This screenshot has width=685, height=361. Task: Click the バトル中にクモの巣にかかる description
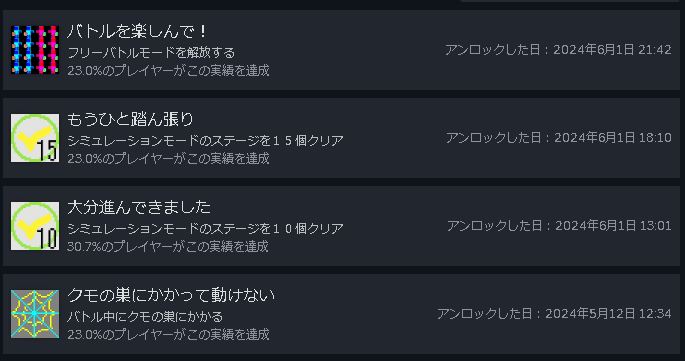tap(145, 316)
